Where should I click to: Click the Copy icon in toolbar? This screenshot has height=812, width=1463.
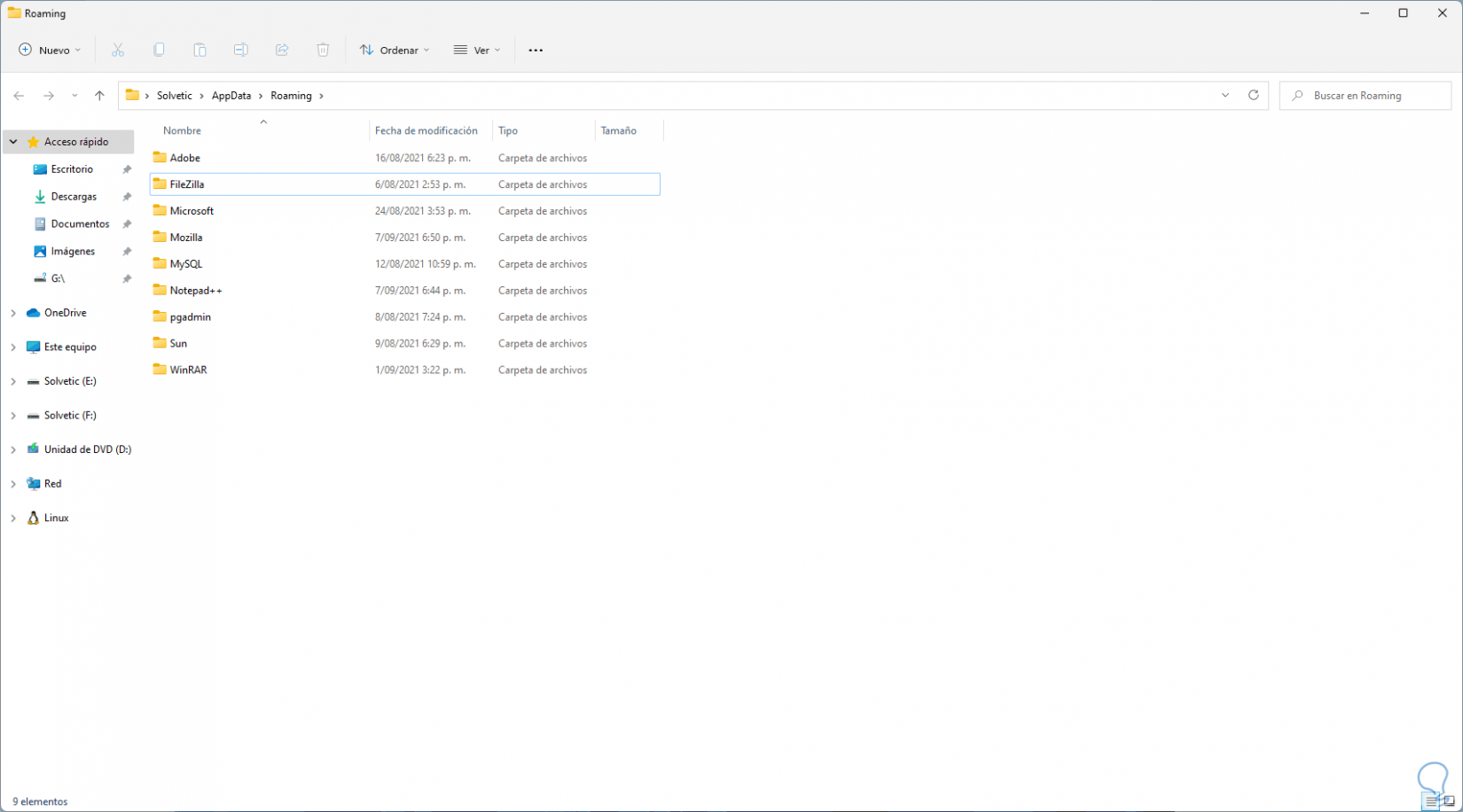(x=159, y=51)
